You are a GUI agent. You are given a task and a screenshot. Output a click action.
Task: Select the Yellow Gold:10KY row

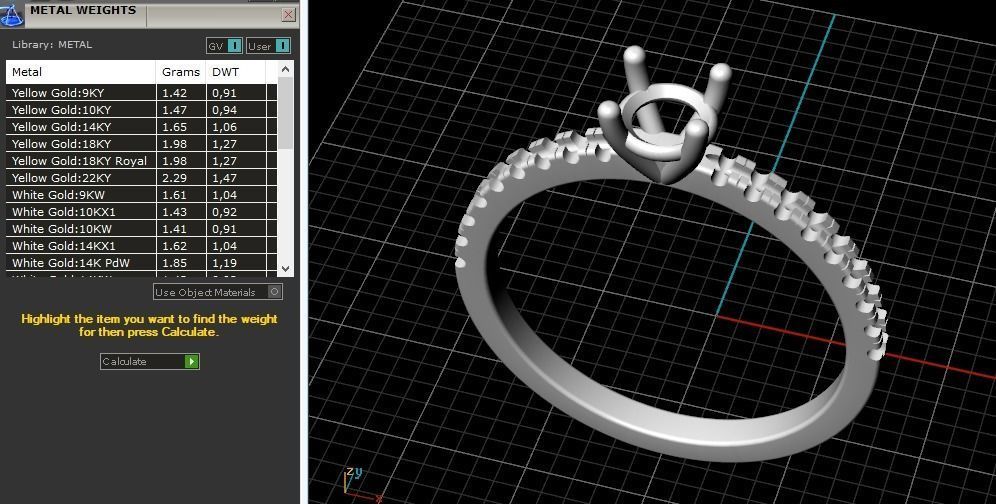[x=142, y=109]
